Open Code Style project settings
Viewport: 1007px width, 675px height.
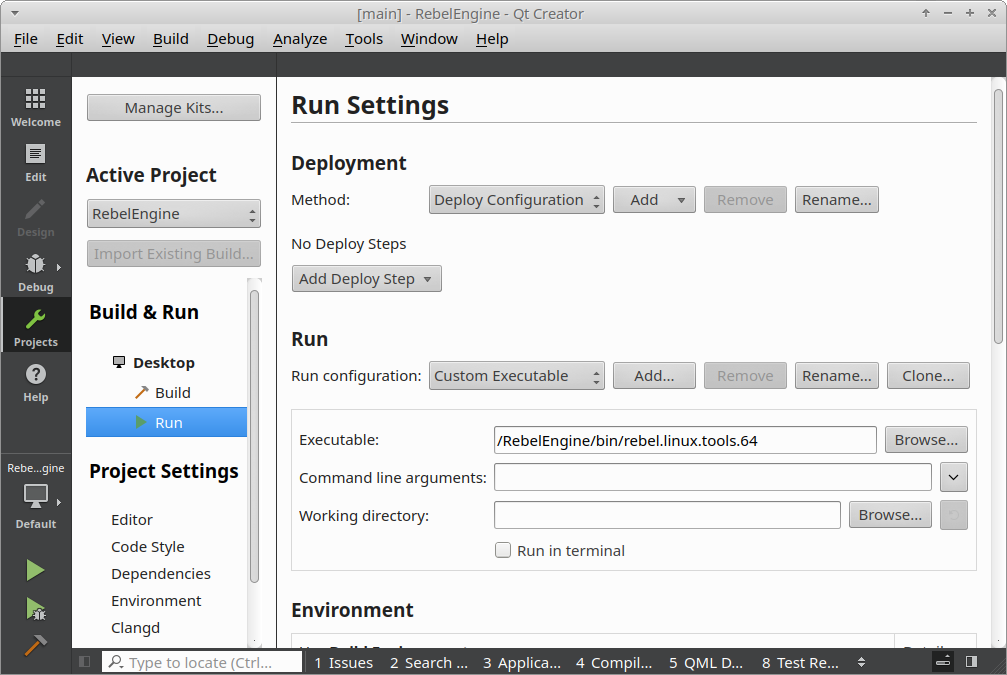coord(148,547)
